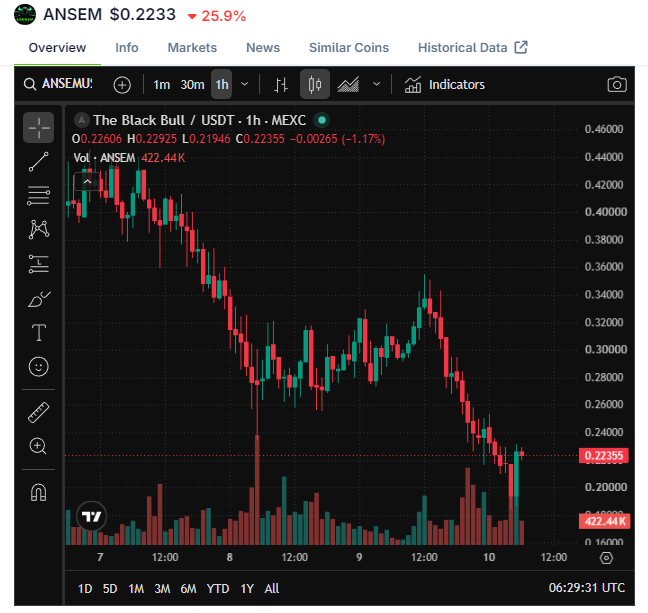648x613 pixels.
Task: Open the long position forecasting tool
Action: coord(38,263)
